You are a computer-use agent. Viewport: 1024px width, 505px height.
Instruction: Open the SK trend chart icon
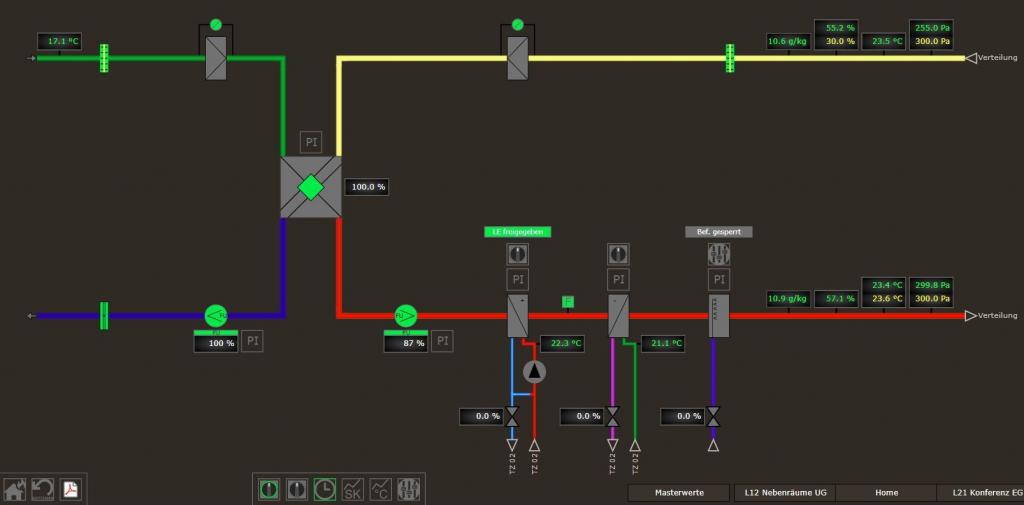(x=353, y=489)
